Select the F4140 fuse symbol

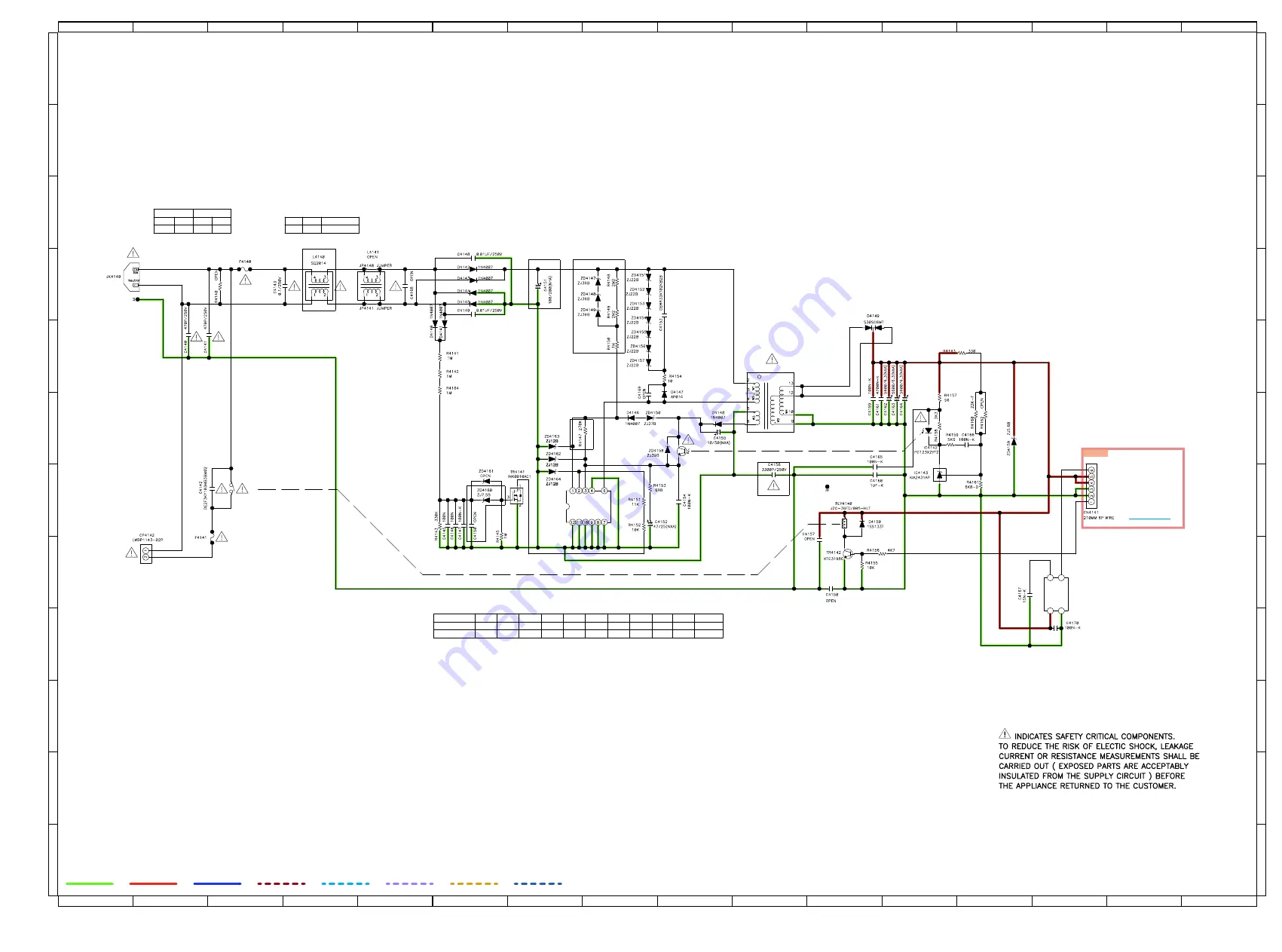[245, 269]
